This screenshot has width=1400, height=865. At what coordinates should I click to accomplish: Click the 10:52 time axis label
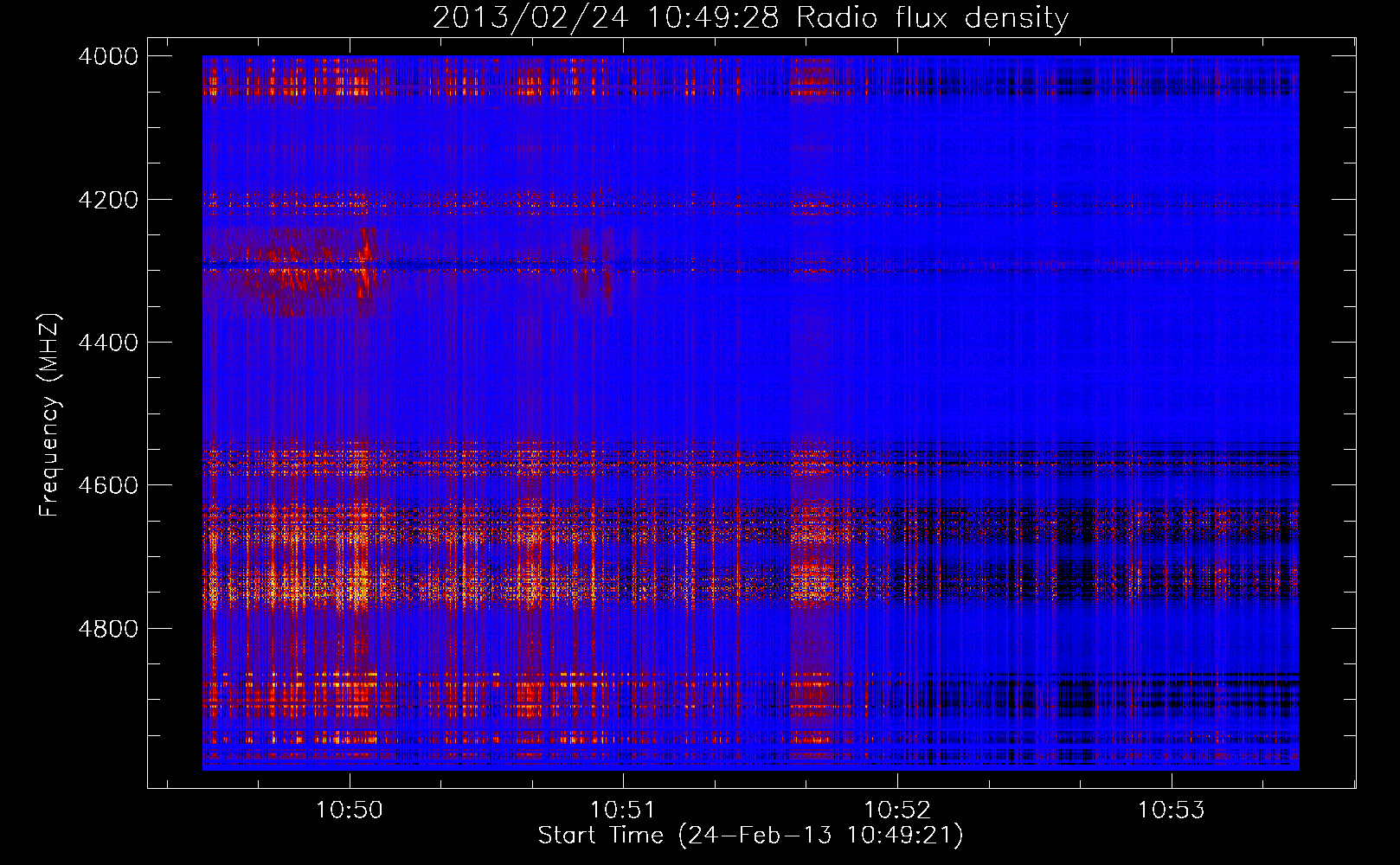point(897,811)
